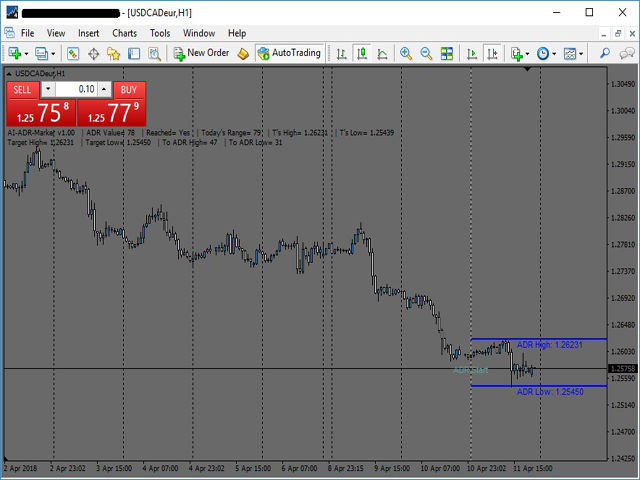This screenshot has width=640, height=480.
Task: Click the Zoom Out magnifier icon
Action: point(426,53)
